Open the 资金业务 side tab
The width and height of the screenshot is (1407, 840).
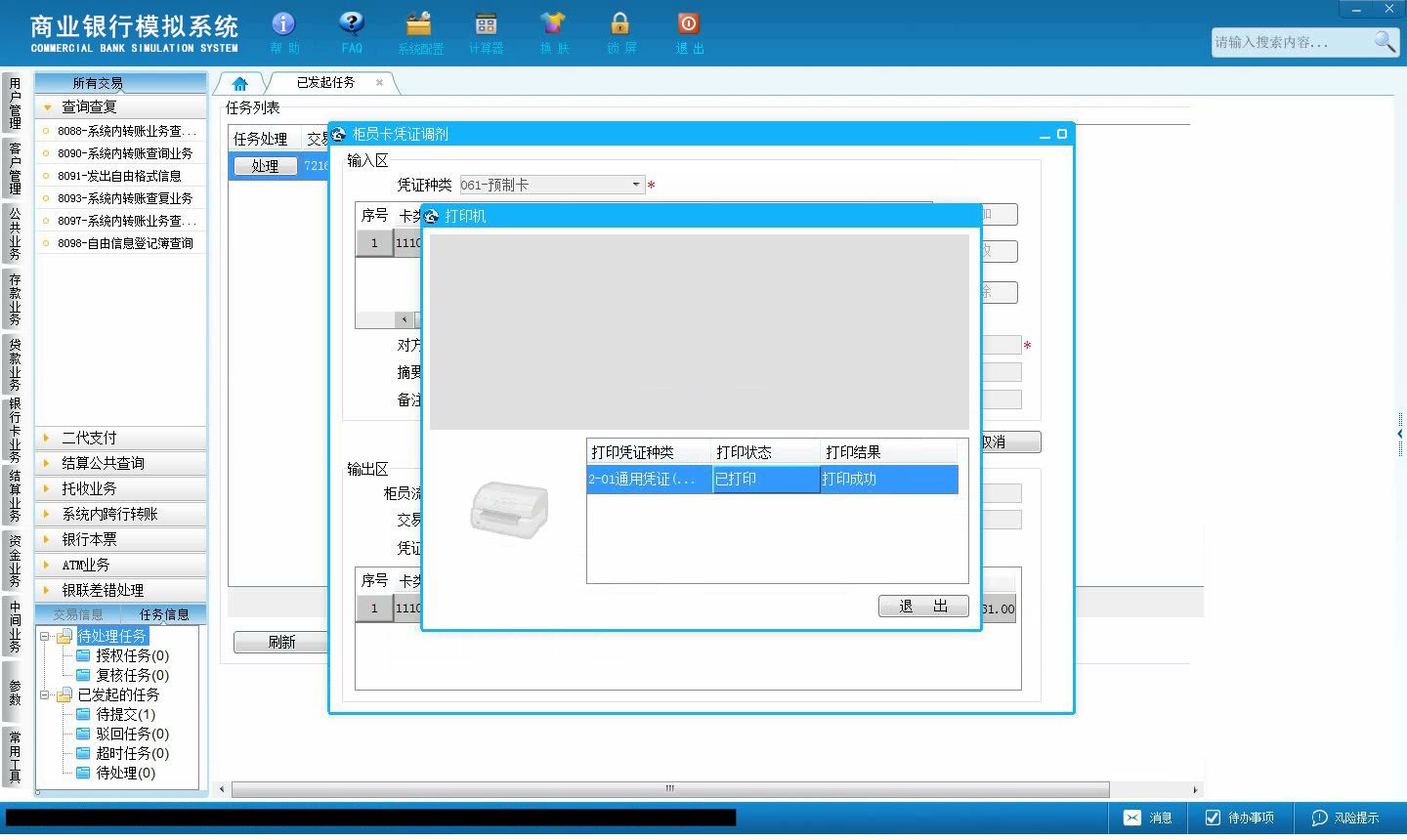click(14, 562)
